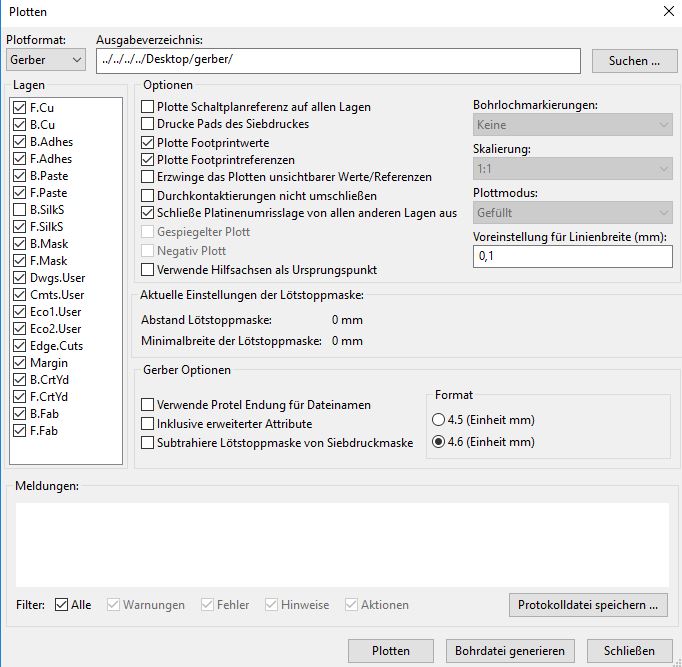Click the Ausgabeverzeichnis path field
682x667 pixels.
(338, 61)
